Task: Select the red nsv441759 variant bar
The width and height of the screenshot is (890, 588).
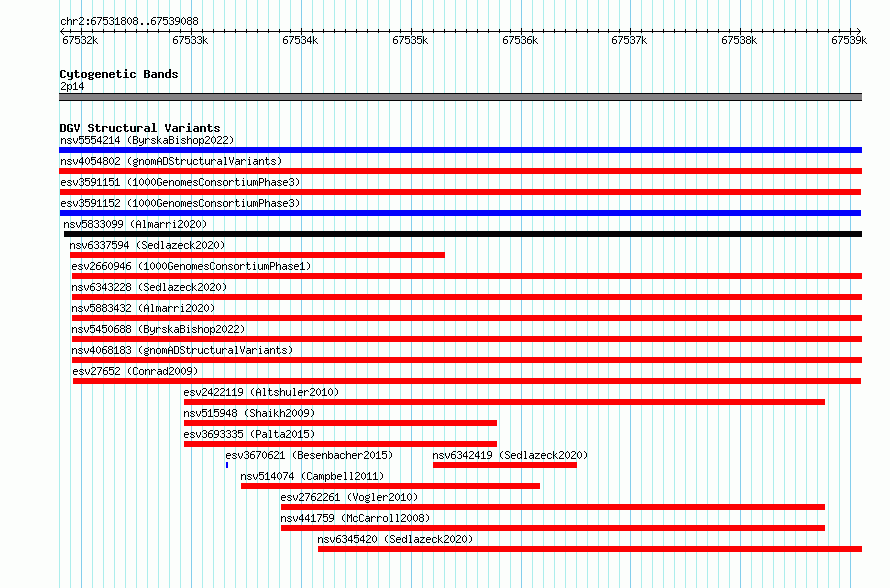Action: (553, 528)
